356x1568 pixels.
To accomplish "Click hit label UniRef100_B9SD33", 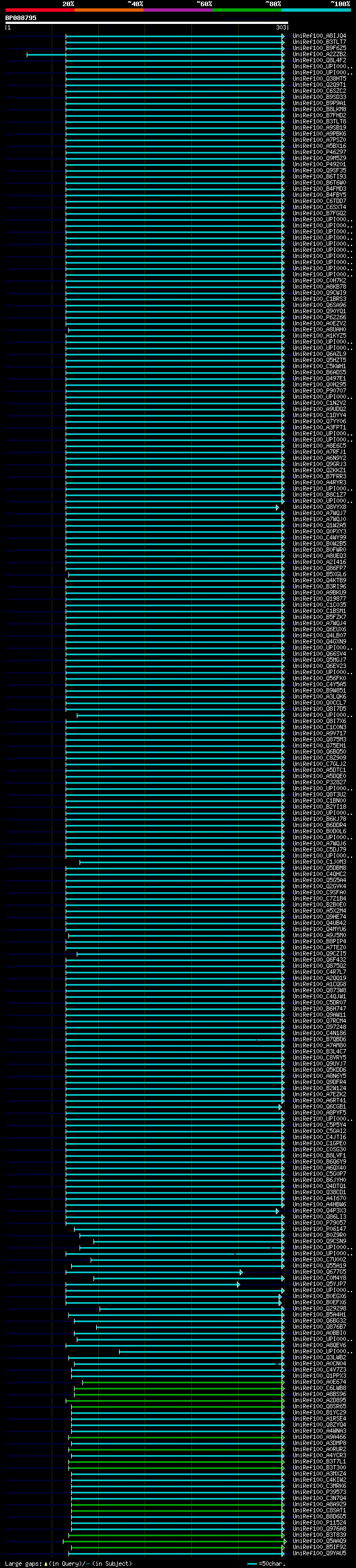I will tap(319, 97).
